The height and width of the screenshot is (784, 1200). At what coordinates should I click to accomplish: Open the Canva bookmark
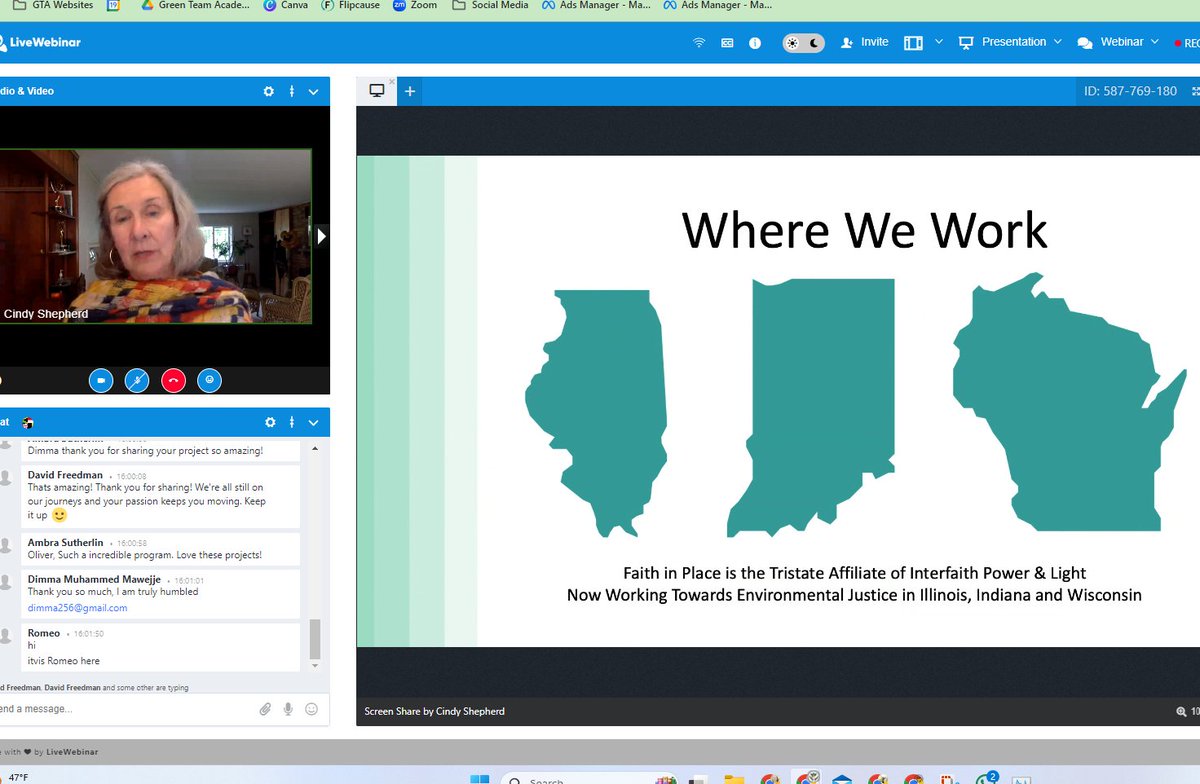click(286, 5)
